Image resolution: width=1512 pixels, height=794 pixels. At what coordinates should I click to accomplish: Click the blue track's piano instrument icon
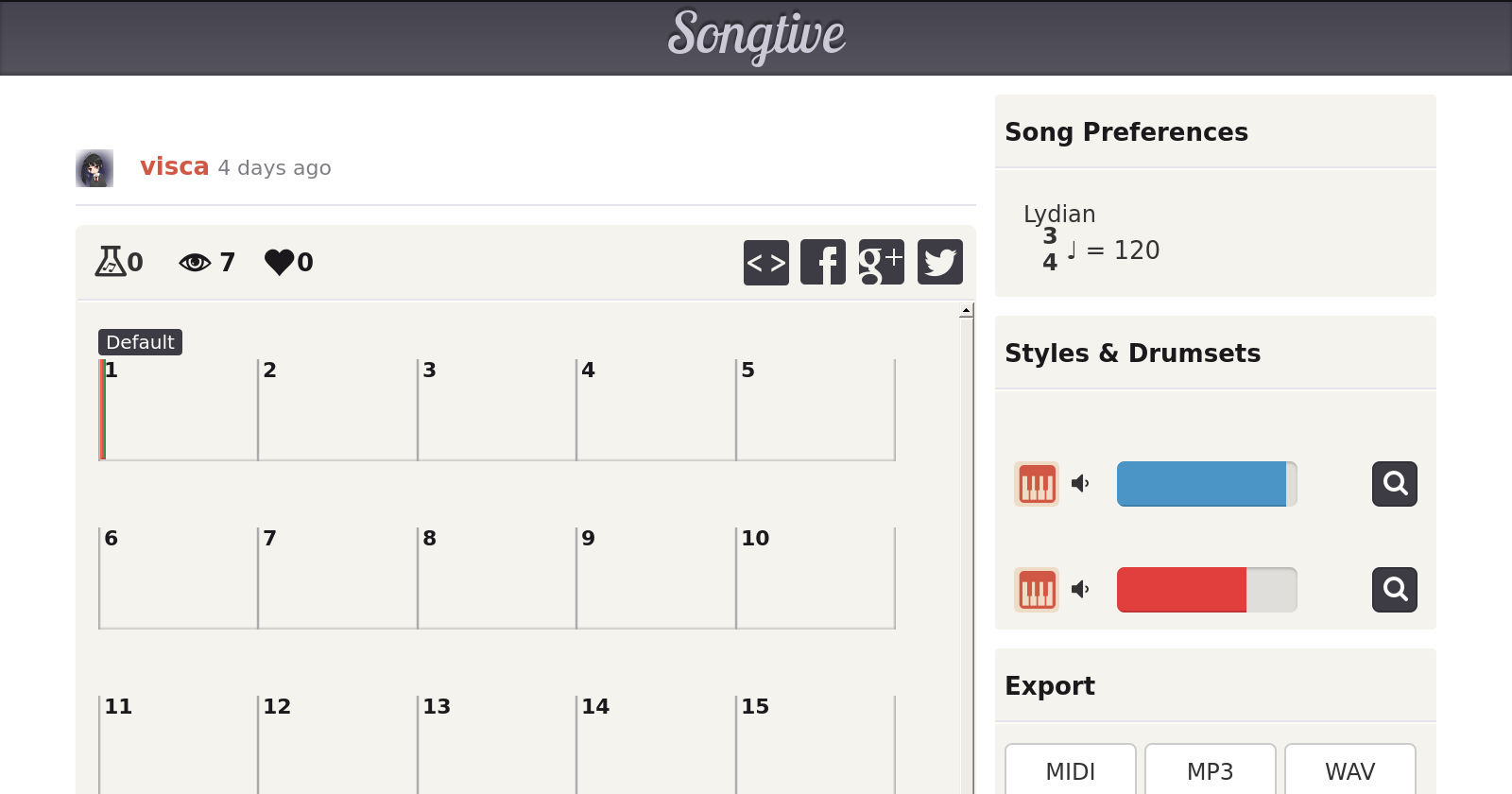tap(1037, 484)
